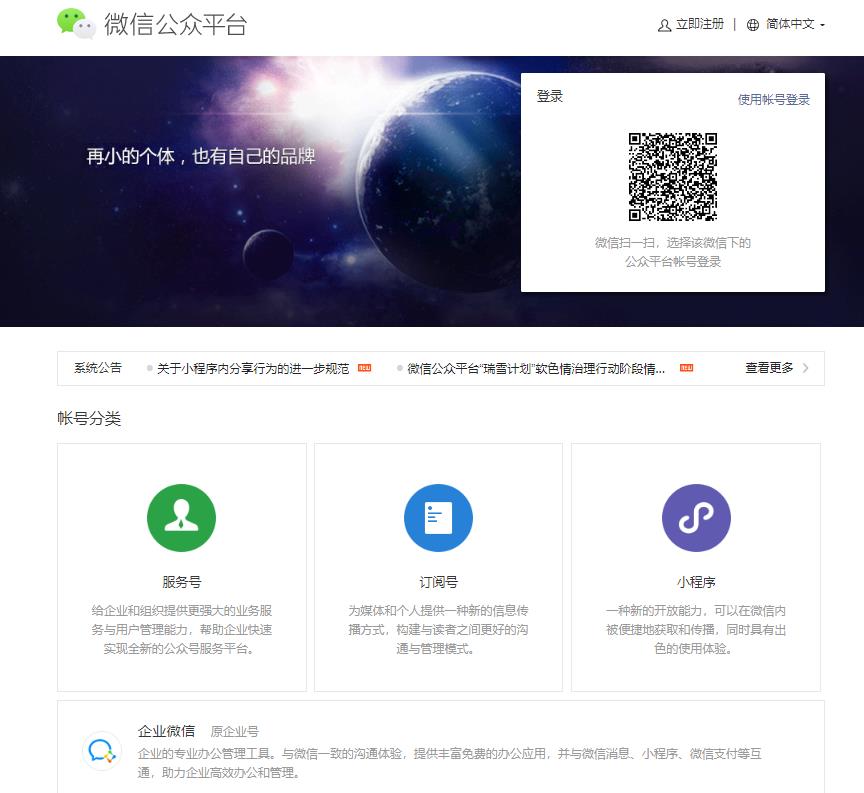Click the blue 订阅号 document icon
The height and width of the screenshot is (793, 864).
point(439,518)
